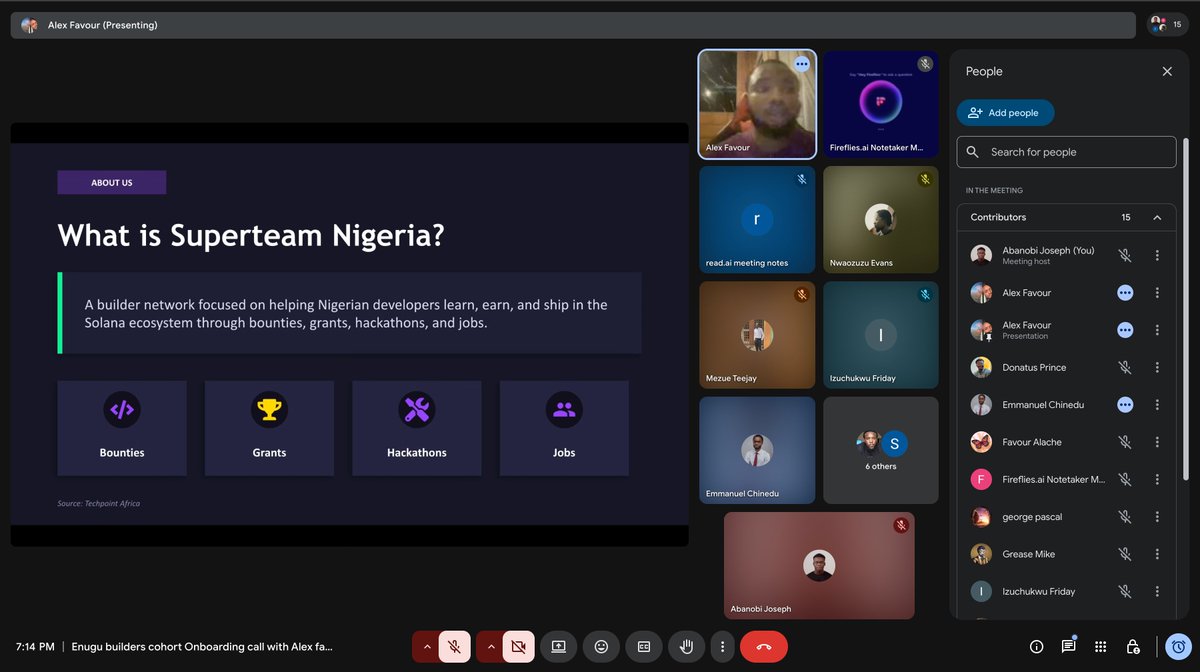The image size is (1200, 672).
Task: Select the Emmanuel Chinedu video tile
Action: pos(757,450)
